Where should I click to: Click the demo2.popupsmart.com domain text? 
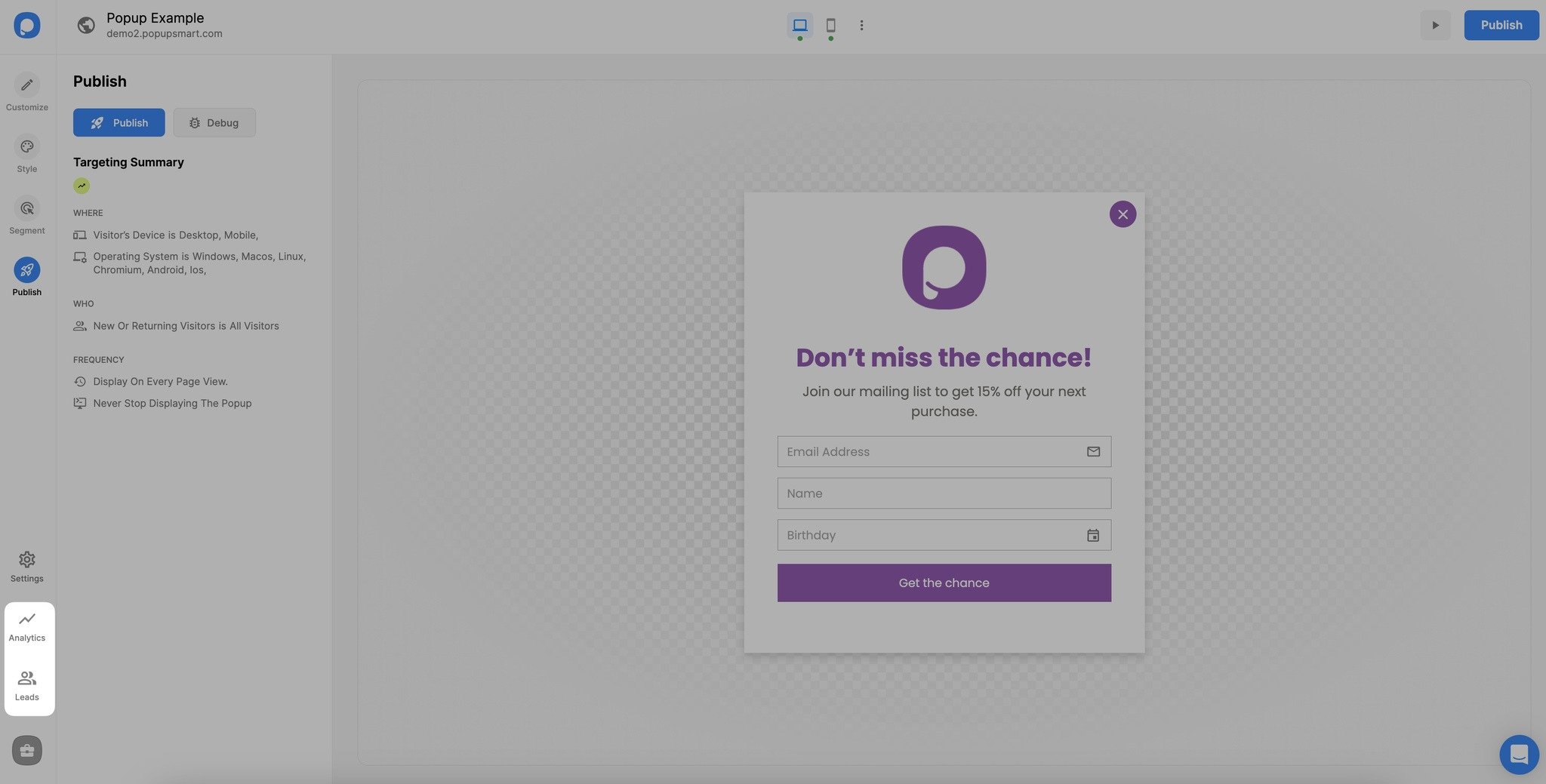click(x=165, y=34)
